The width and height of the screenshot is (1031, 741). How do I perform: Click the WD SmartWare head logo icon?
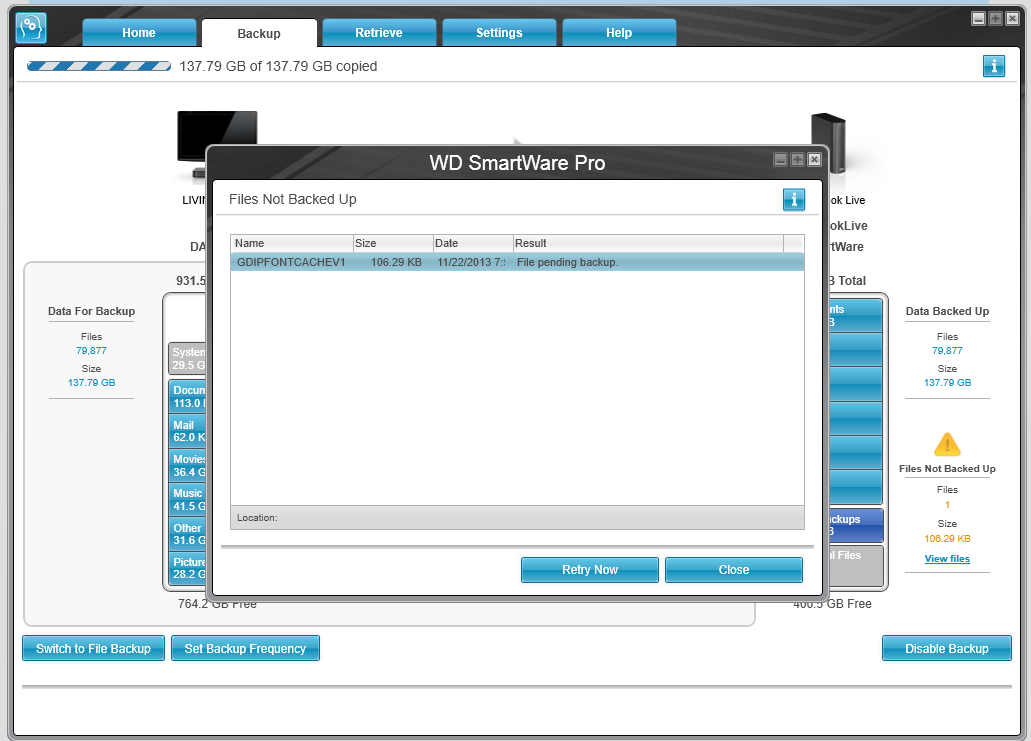coord(31,28)
